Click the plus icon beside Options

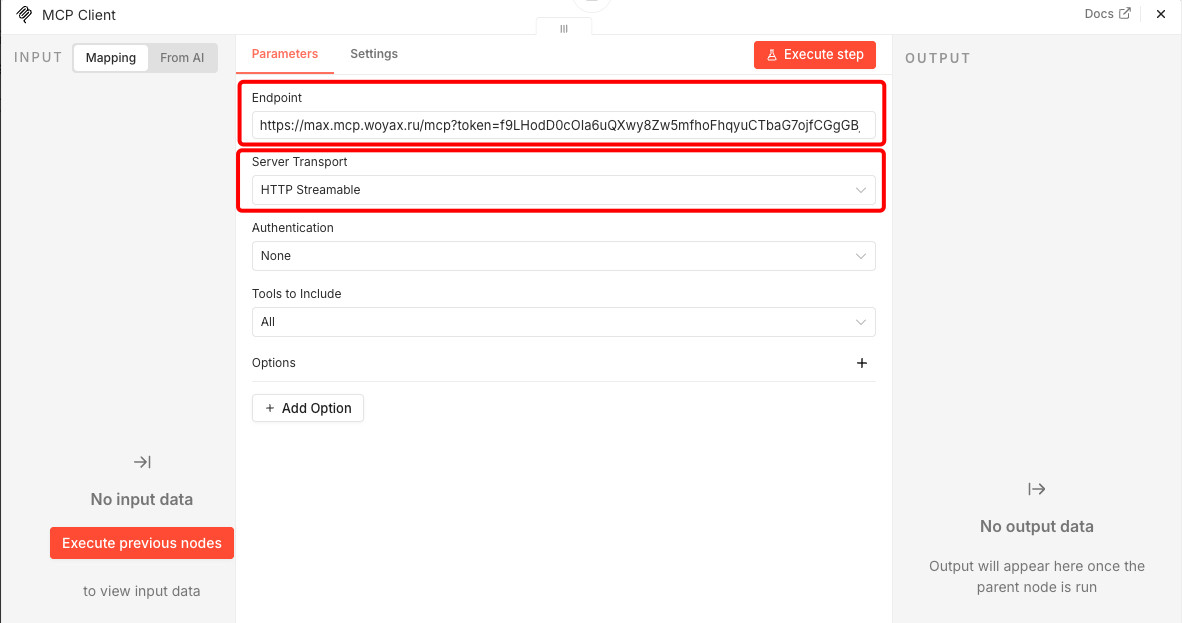click(x=862, y=363)
